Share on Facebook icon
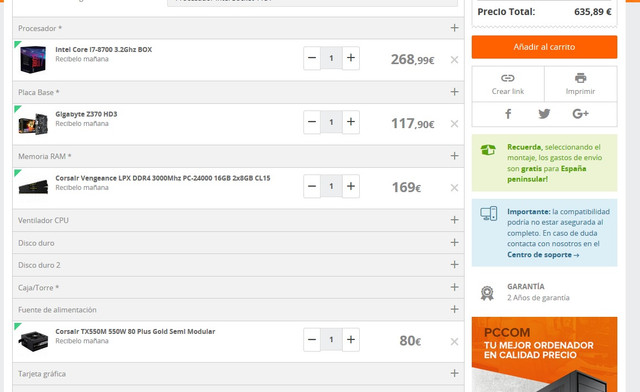The width and height of the screenshot is (640, 392). pos(508,114)
